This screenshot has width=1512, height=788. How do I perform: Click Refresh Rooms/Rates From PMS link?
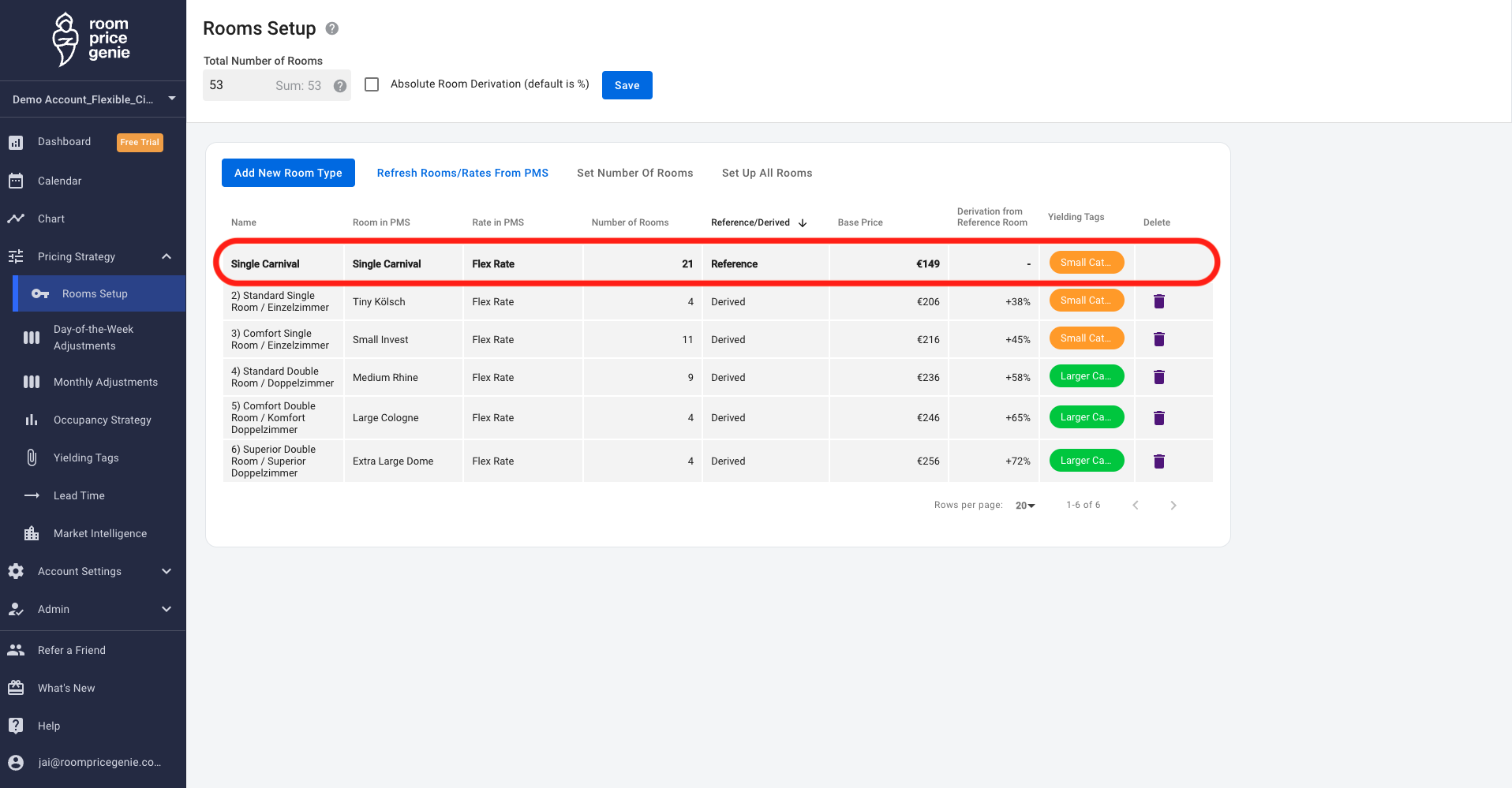(462, 173)
